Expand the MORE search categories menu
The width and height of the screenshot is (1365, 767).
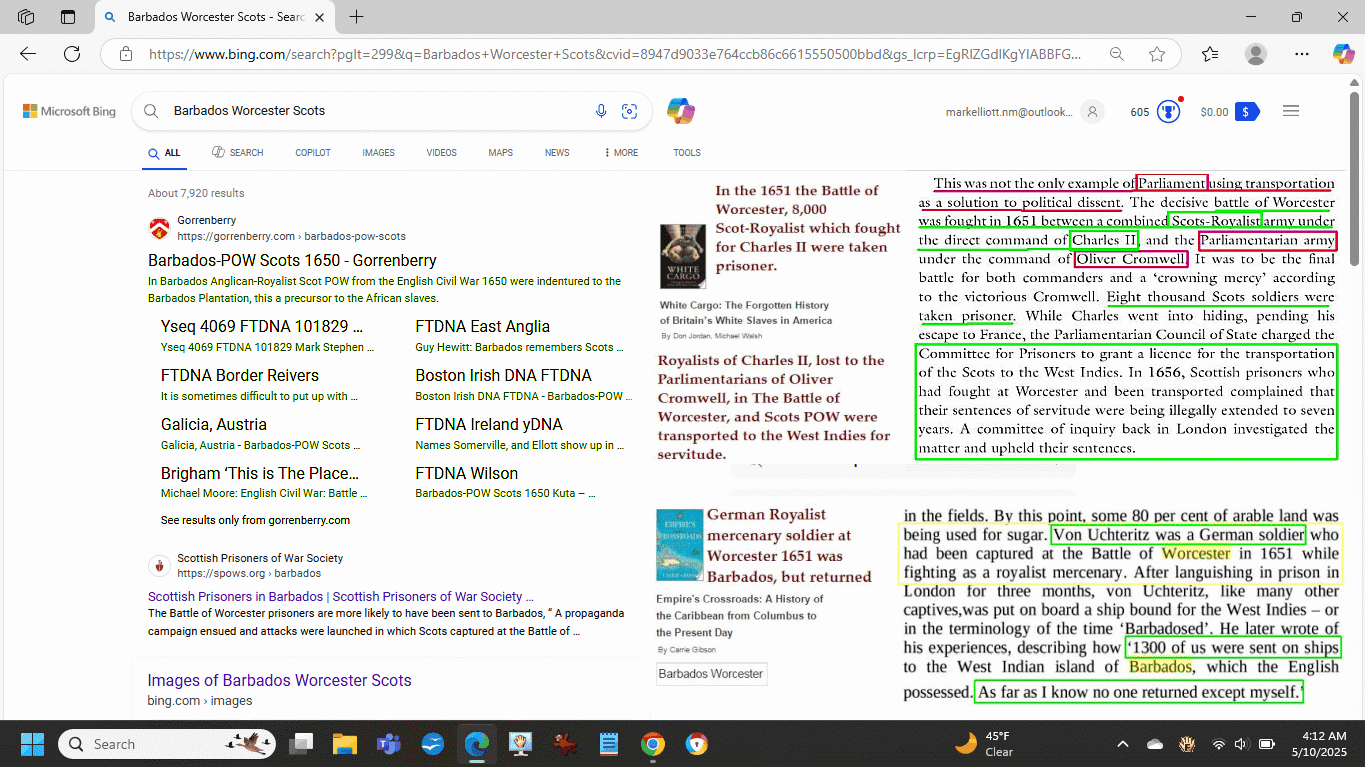point(620,153)
